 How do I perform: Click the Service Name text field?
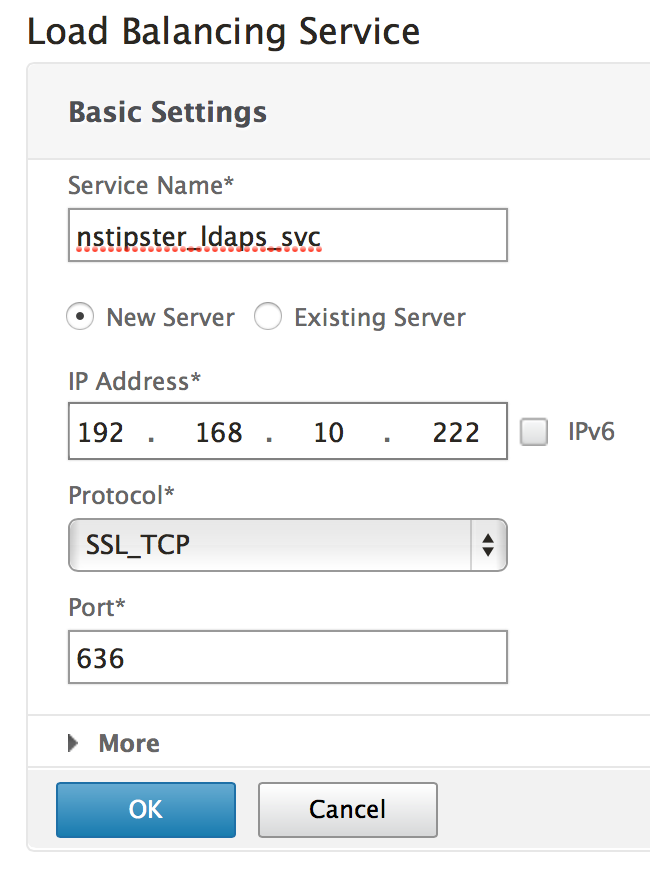[x=287, y=235]
